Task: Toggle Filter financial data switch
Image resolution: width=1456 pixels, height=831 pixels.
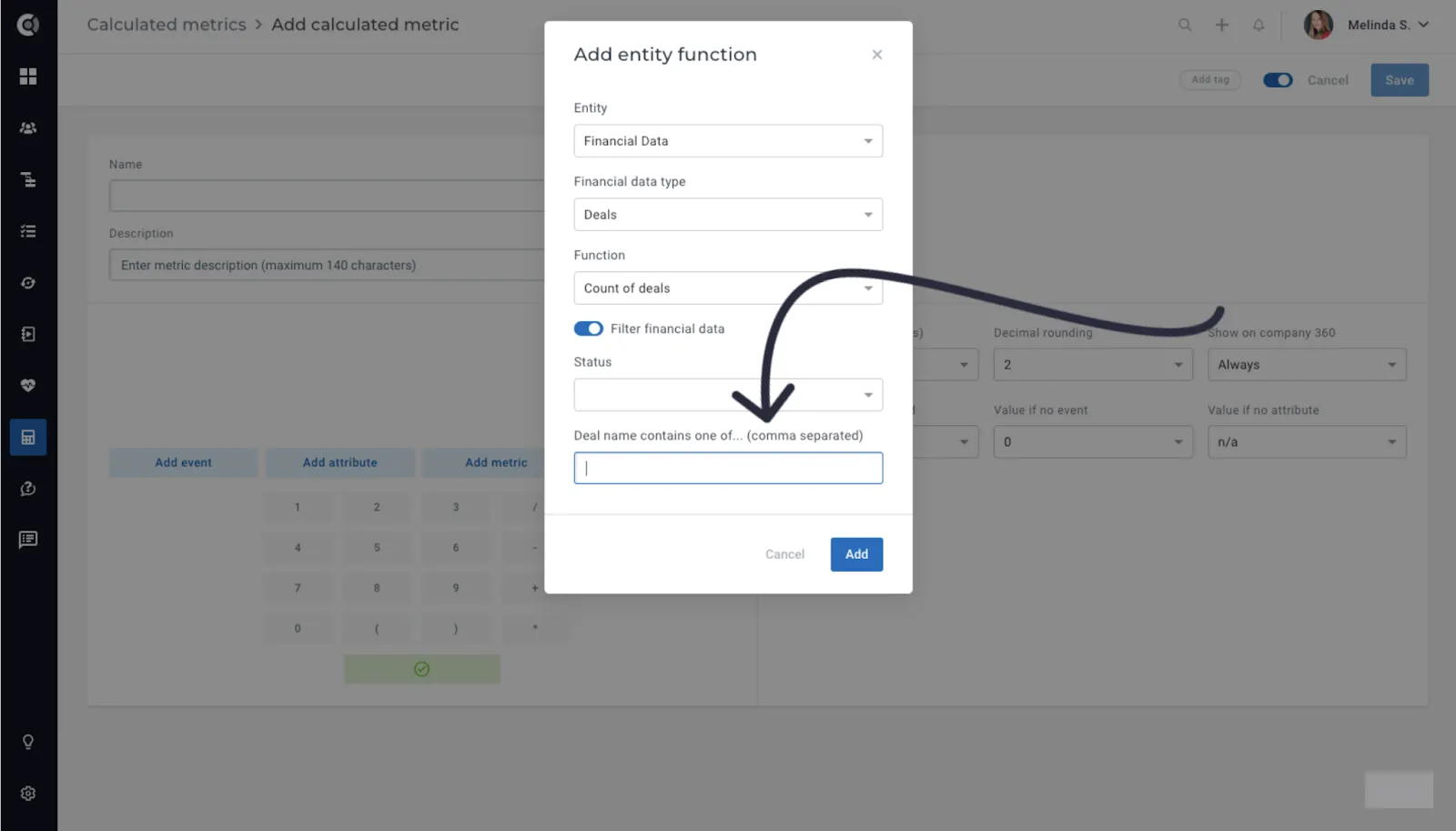Action: pyautogui.click(x=589, y=329)
